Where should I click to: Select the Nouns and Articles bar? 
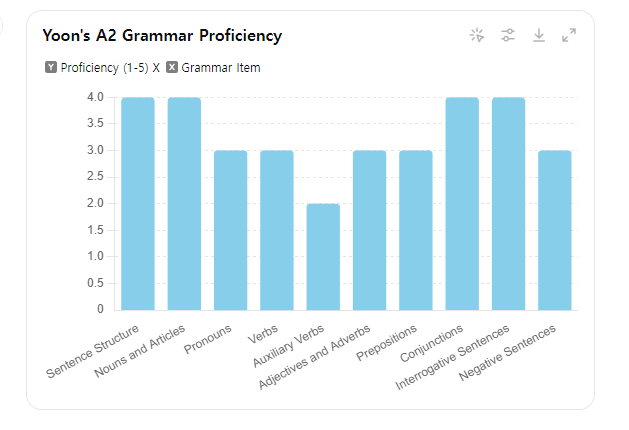[x=184, y=204]
